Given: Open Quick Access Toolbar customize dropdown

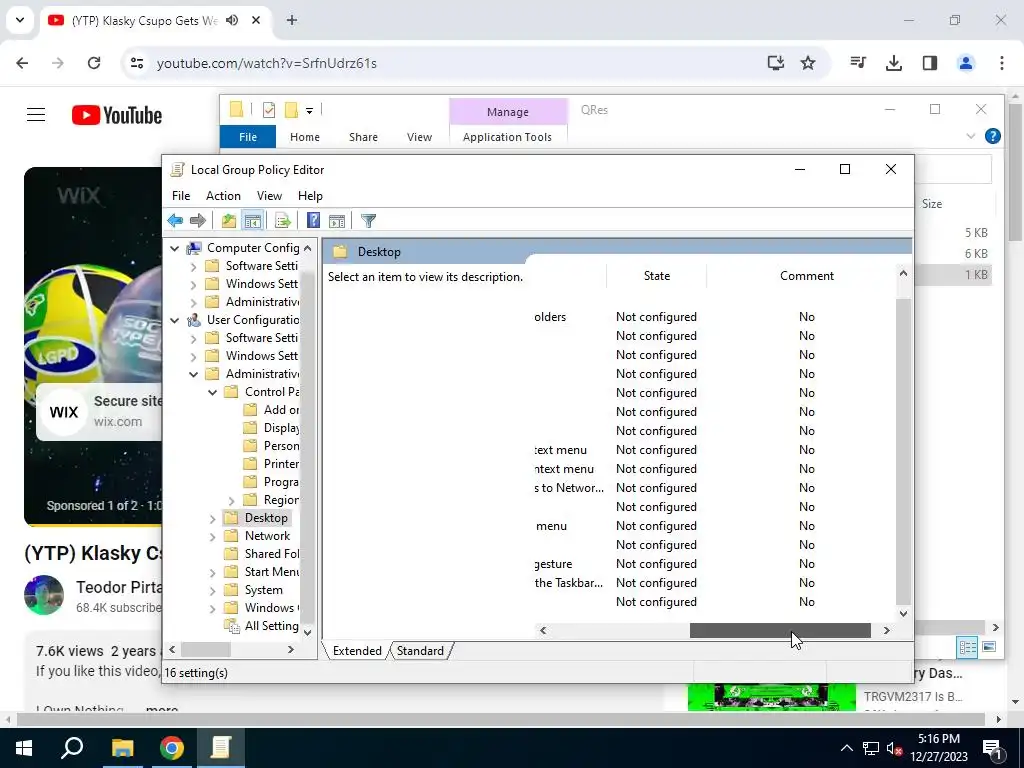Looking at the screenshot, I should [x=310, y=110].
